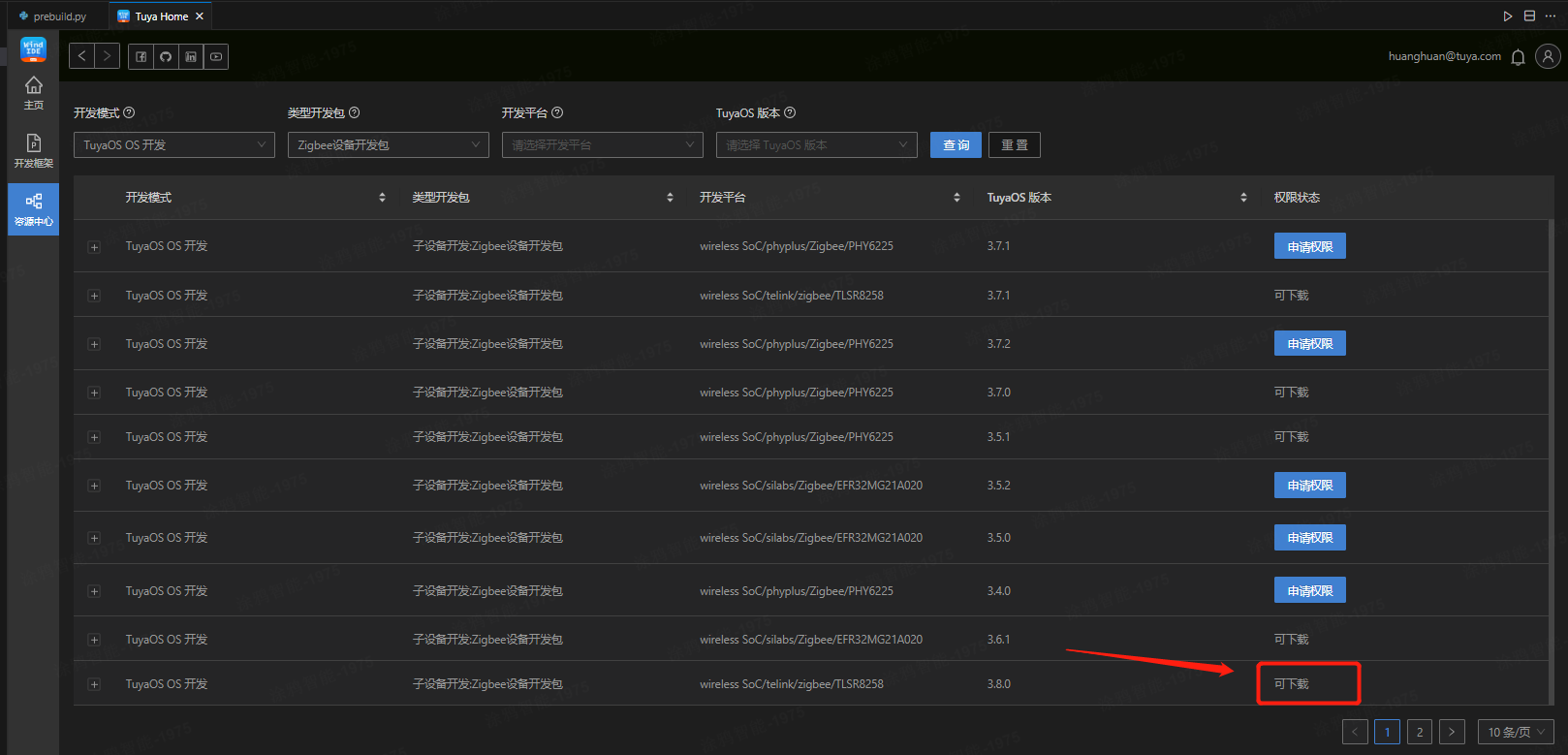The height and width of the screenshot is (755, 1568).
Task: Click the run triangle icon in title bar
Action: (x=1508, y=16)
